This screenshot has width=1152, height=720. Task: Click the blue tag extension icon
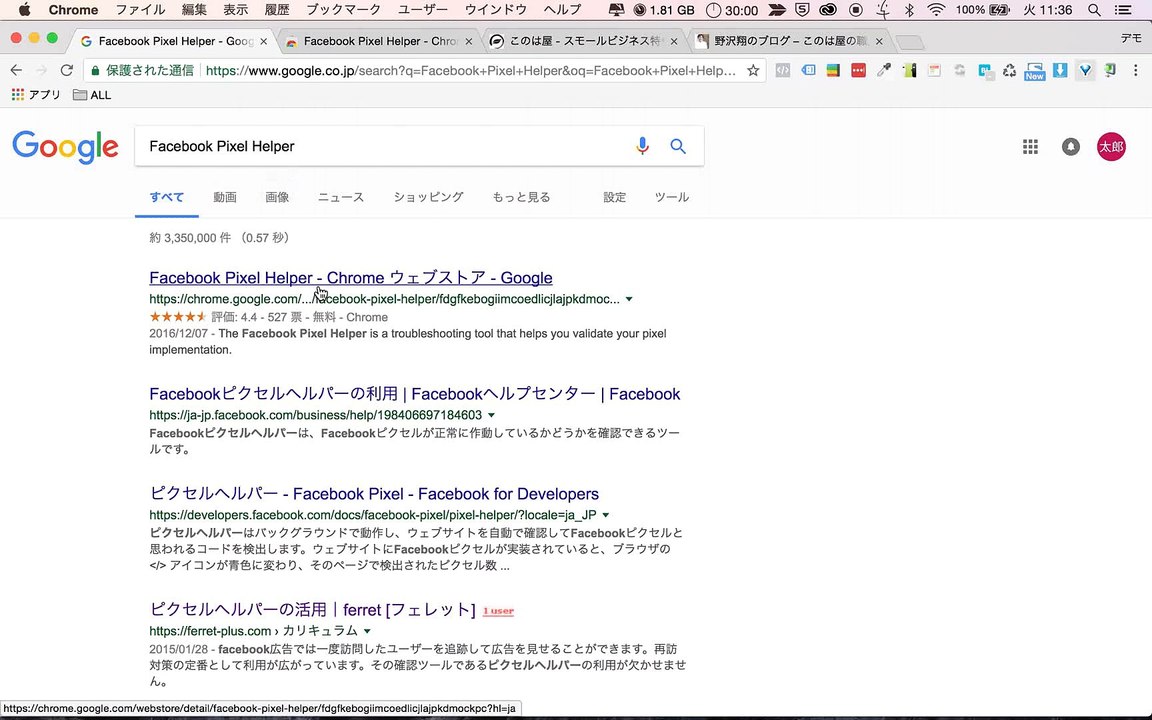808,71
